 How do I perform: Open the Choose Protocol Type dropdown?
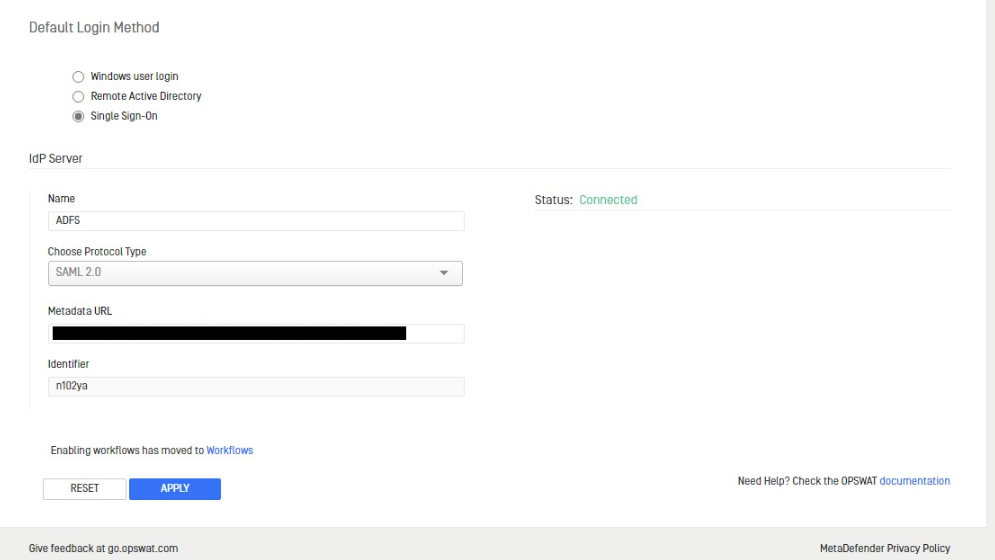click(x=255, y=273)
